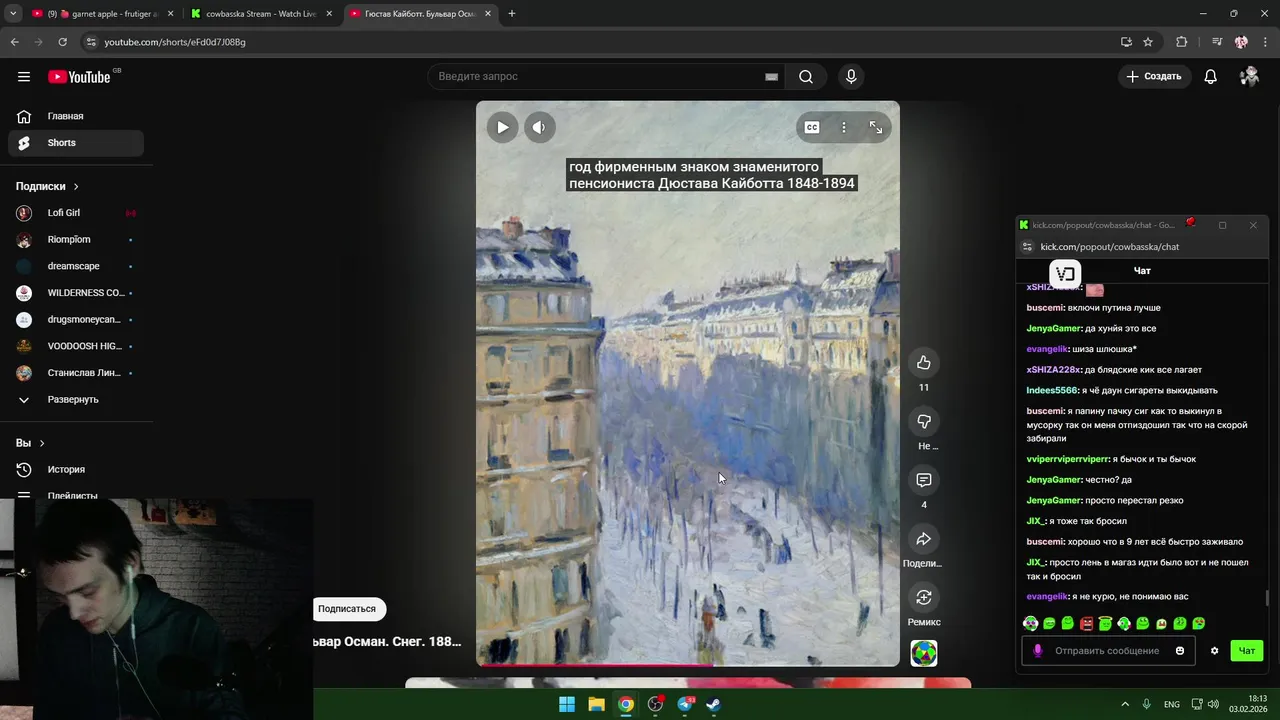1280x720 pixels.
Task: Open the Станислав Лин... channel
Action: [x=76, y=373]
